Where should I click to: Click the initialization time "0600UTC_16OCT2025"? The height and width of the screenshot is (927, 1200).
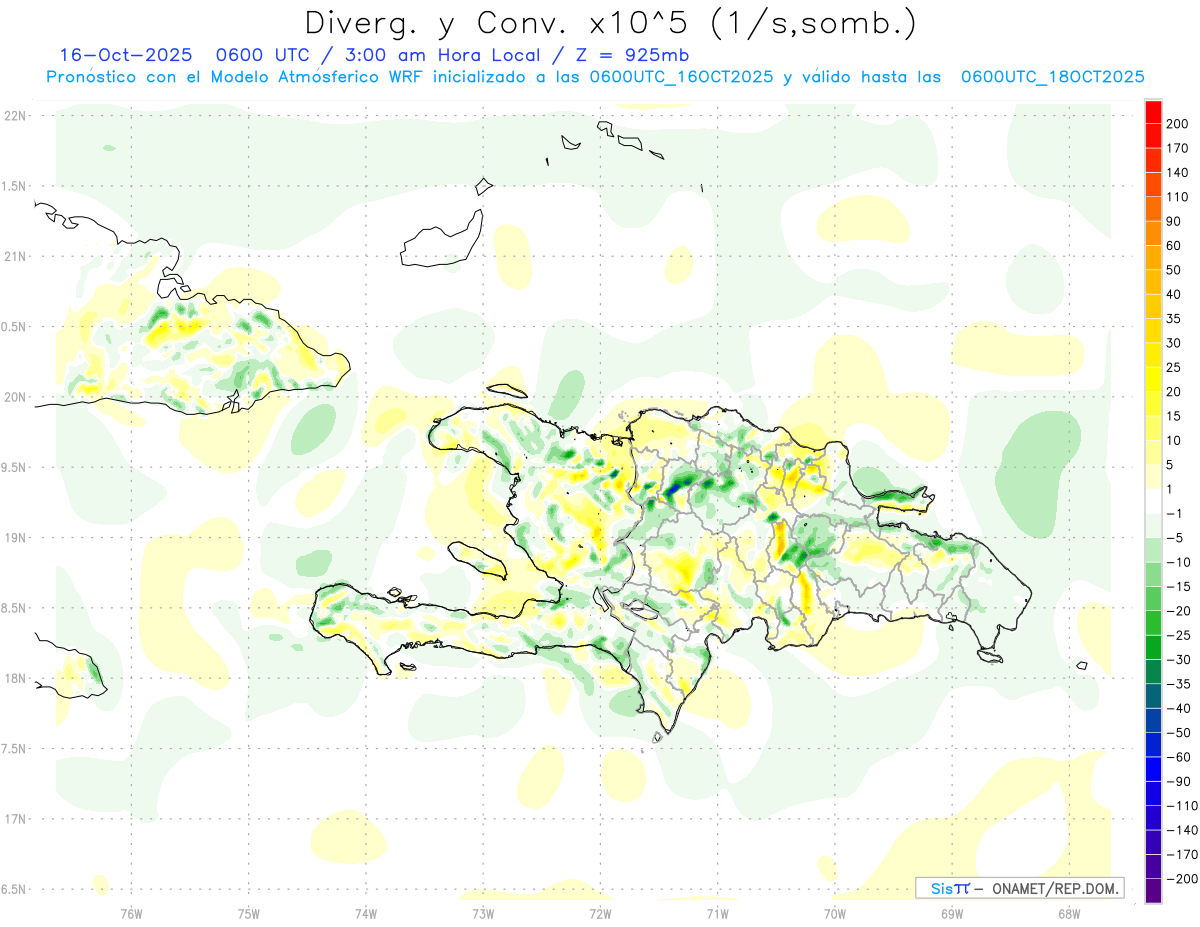681,77
